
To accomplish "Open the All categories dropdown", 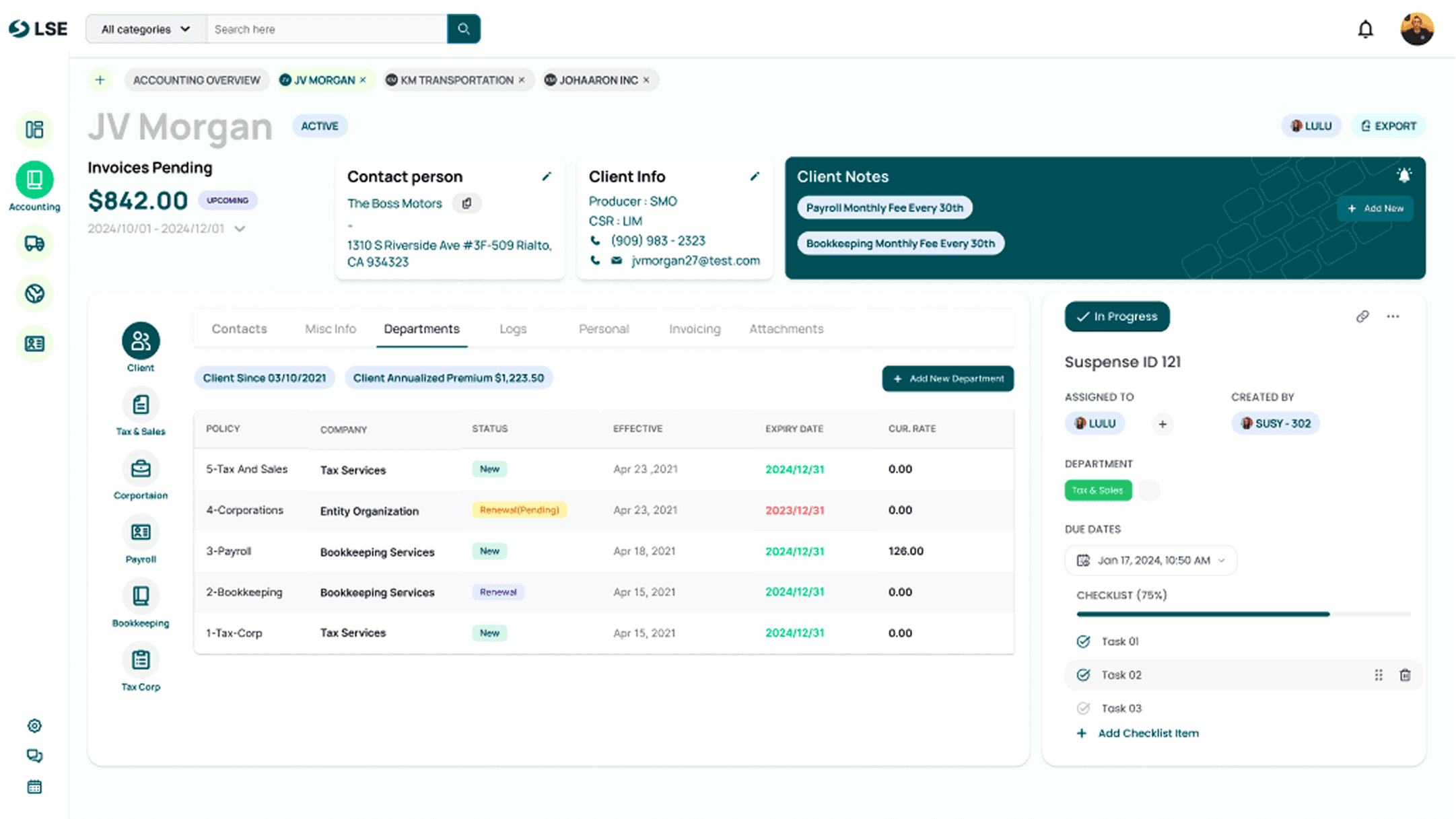I will [145, 29].
